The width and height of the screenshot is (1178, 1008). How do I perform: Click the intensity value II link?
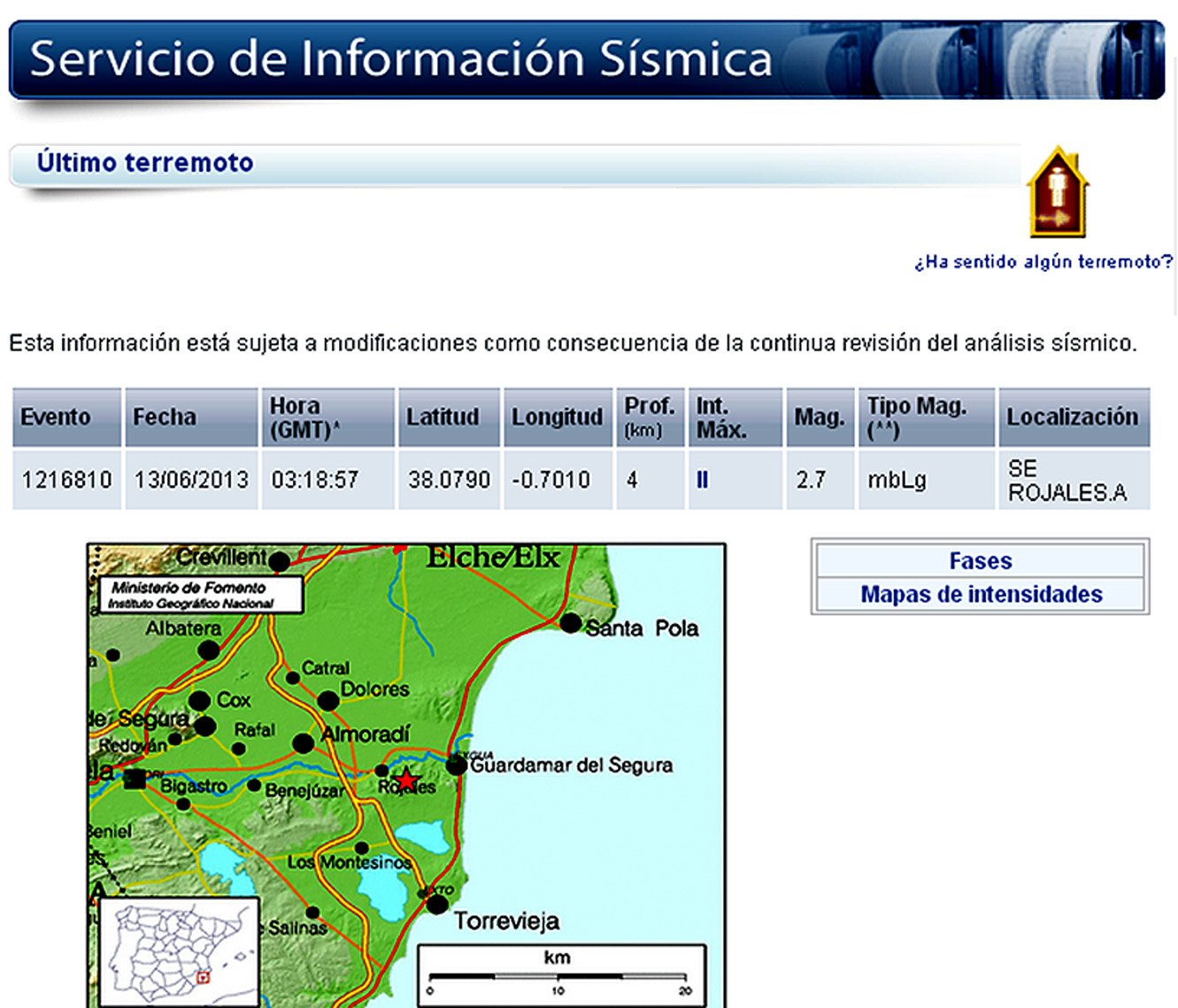[702, 480]
